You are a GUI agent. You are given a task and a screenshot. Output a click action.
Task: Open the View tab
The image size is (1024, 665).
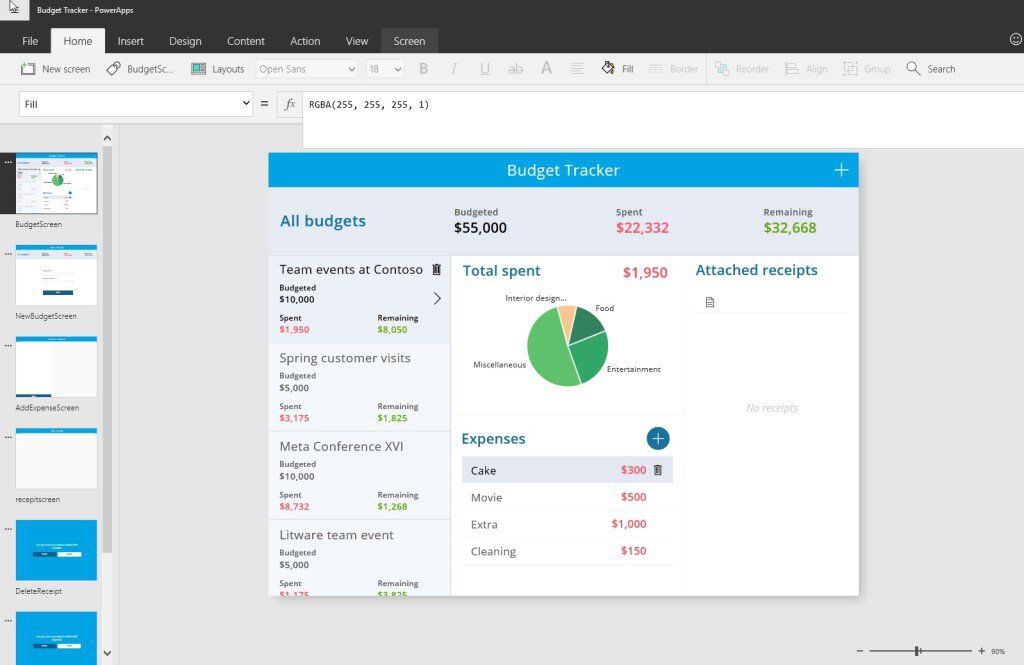coord(357,41)
